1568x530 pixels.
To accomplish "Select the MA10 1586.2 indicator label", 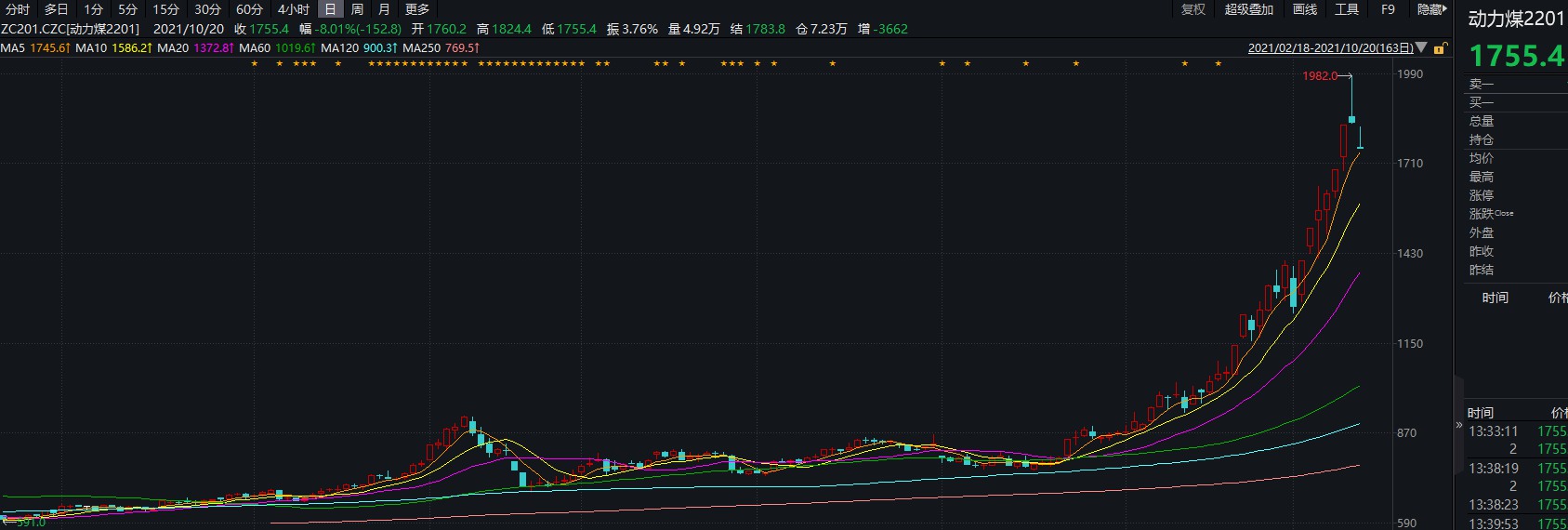I will [112, 47].
